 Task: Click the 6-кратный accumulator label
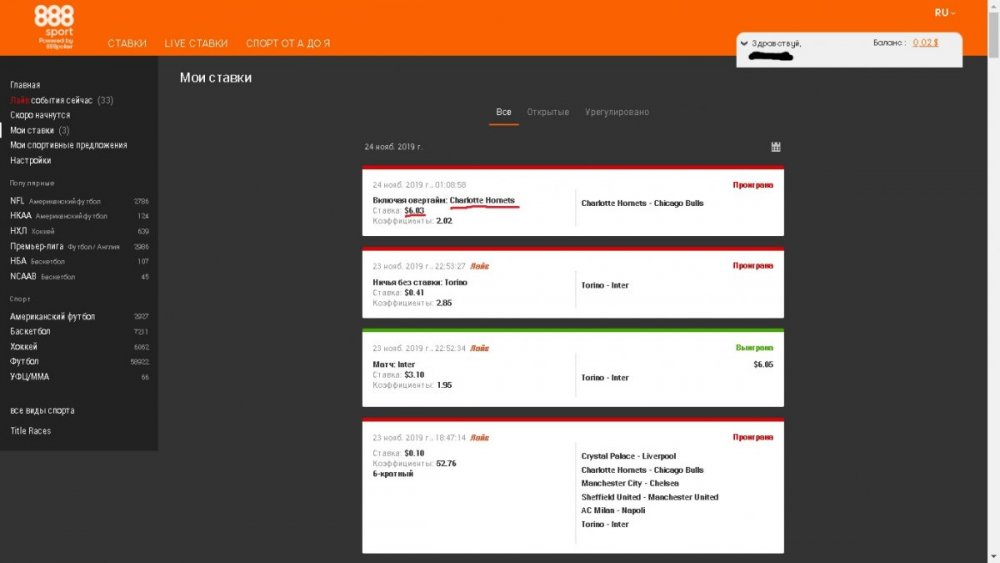[x=393, y=474]
